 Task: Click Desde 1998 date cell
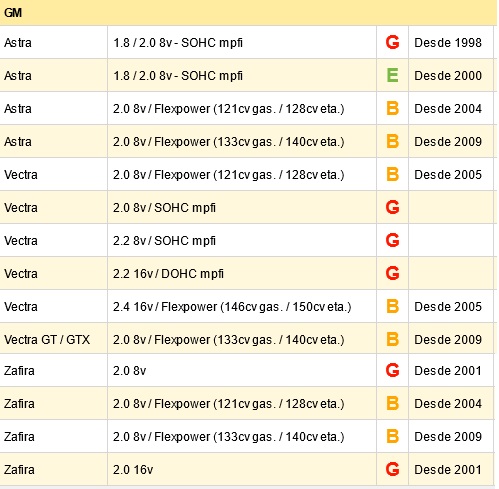(x=451, y=42)
